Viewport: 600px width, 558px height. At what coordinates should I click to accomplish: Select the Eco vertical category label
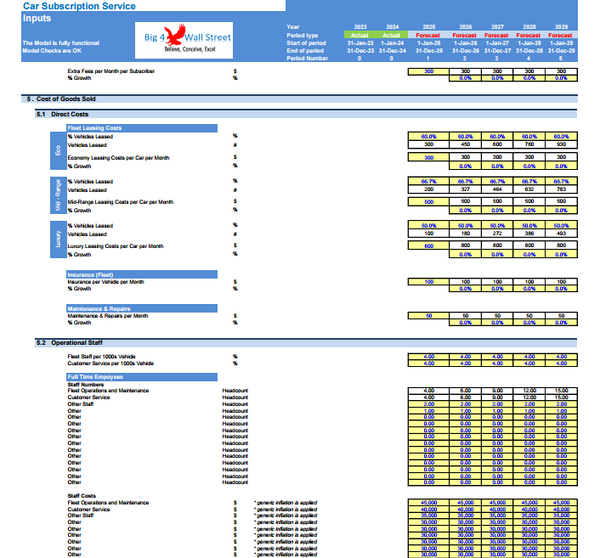pos(57,148)
